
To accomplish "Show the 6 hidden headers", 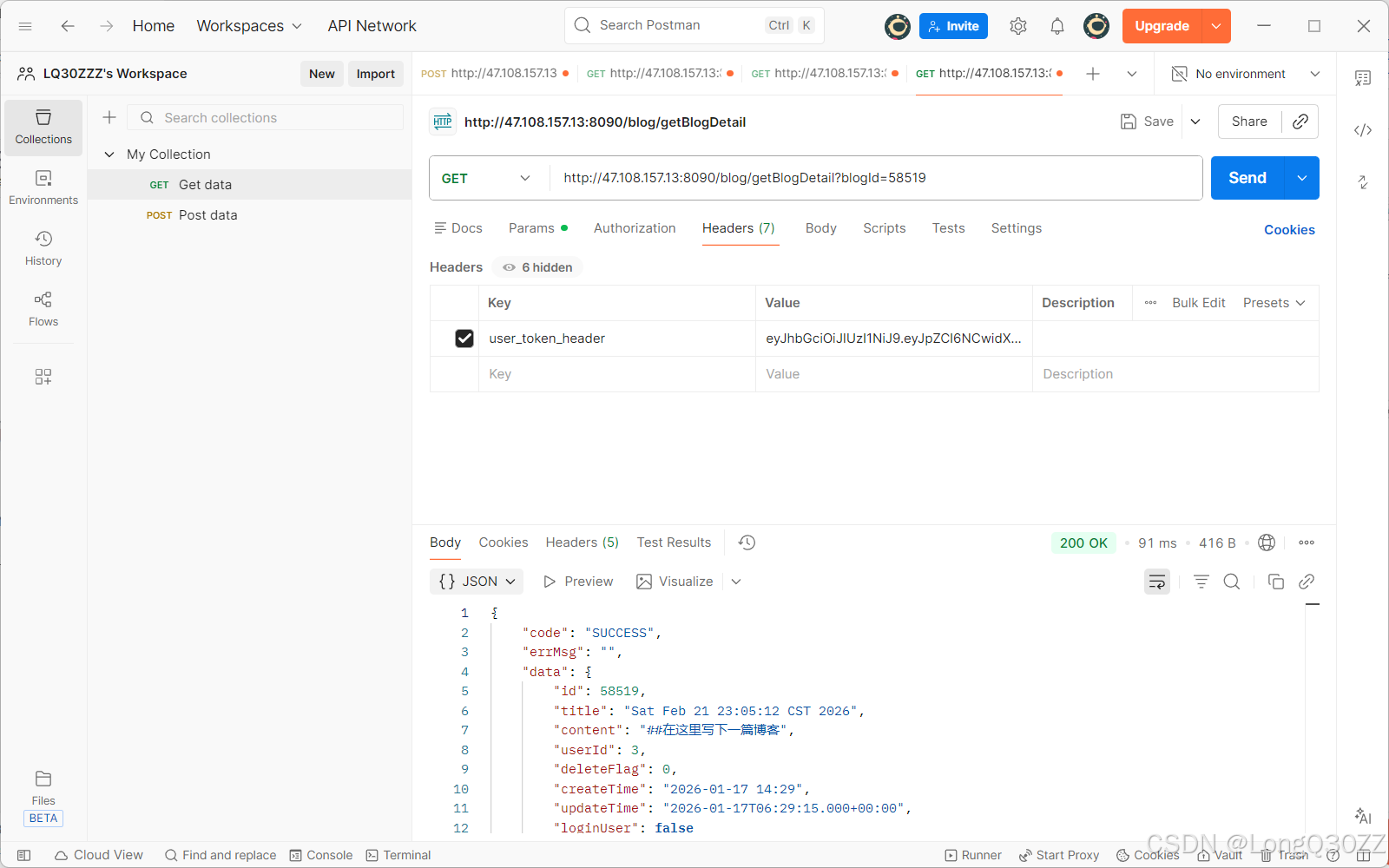I will [537, 267].
